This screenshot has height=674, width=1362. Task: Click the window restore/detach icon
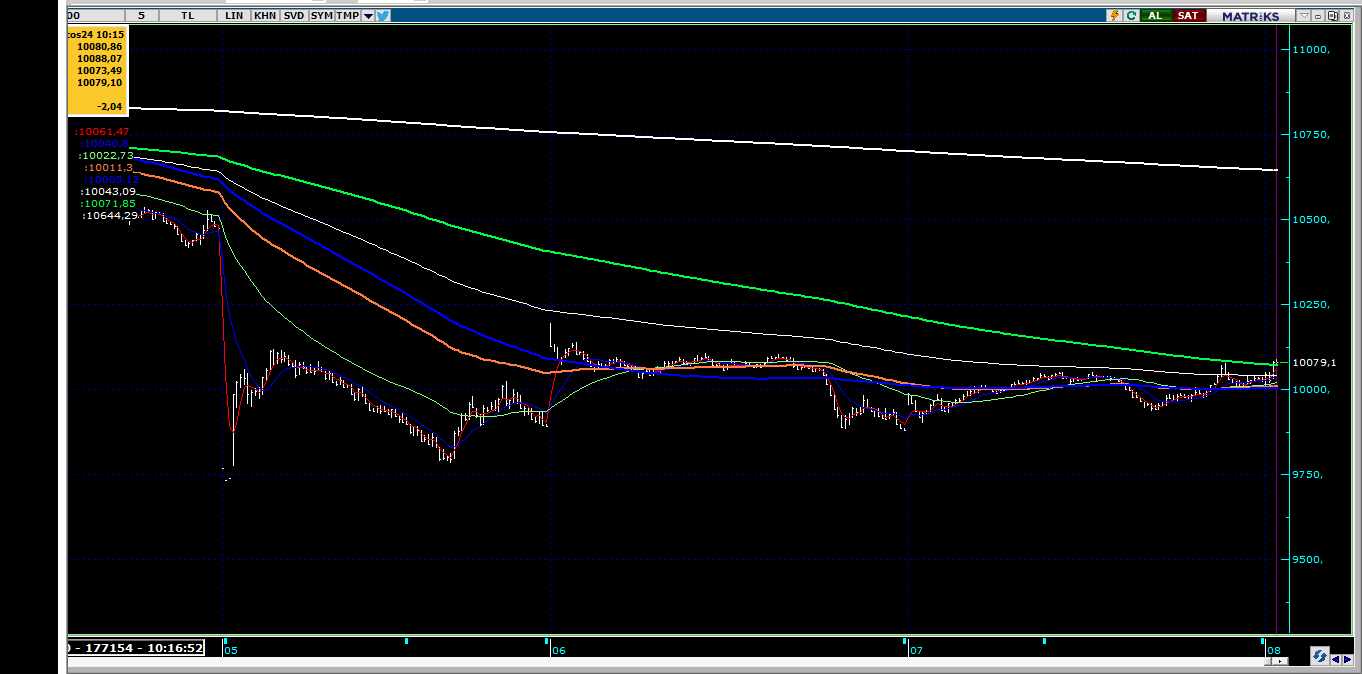1332,15
